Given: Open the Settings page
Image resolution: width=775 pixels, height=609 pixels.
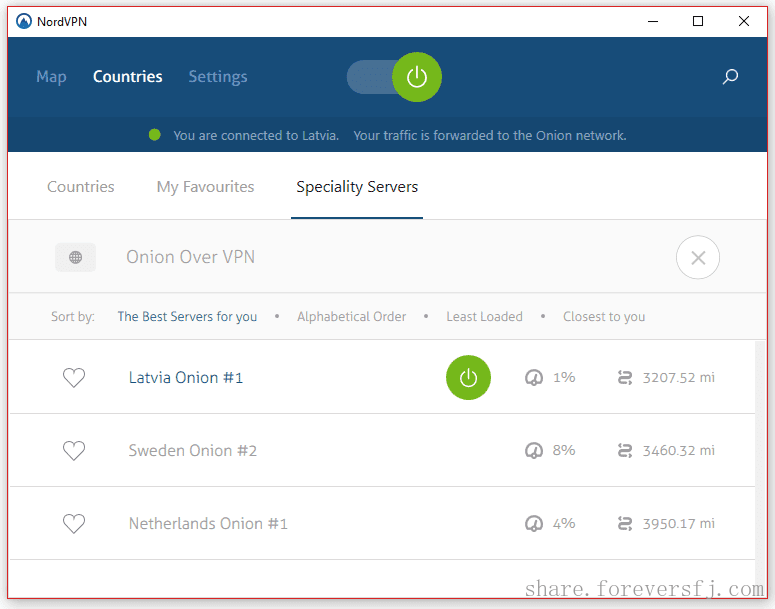Looking at the screenshot, I should pos(217,77).
